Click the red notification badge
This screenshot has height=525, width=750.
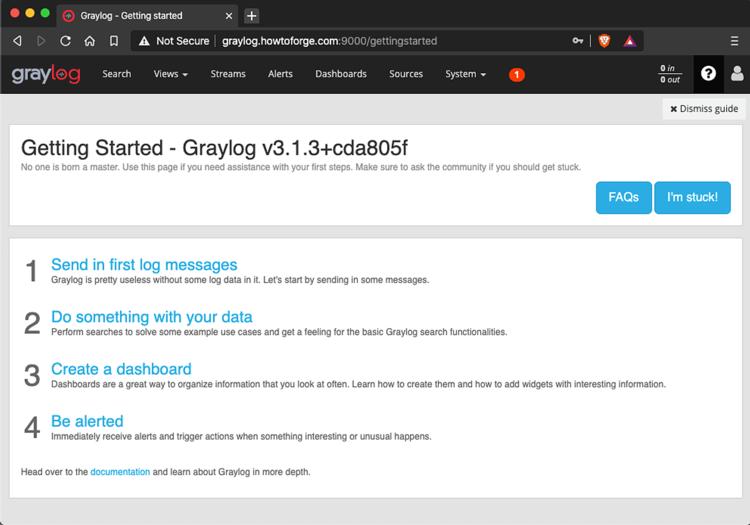pyautogui.click(x=516, y=74)
